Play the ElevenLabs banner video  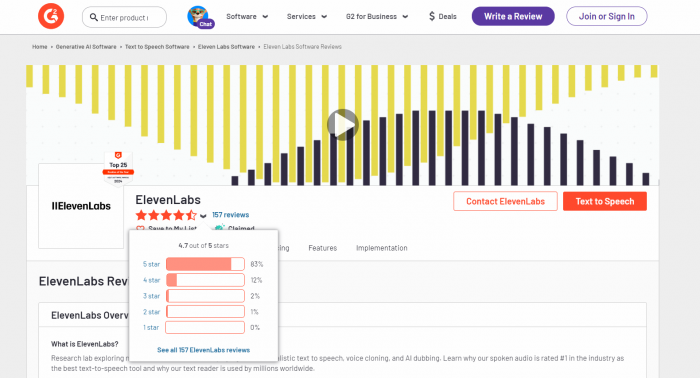point(342,125)
